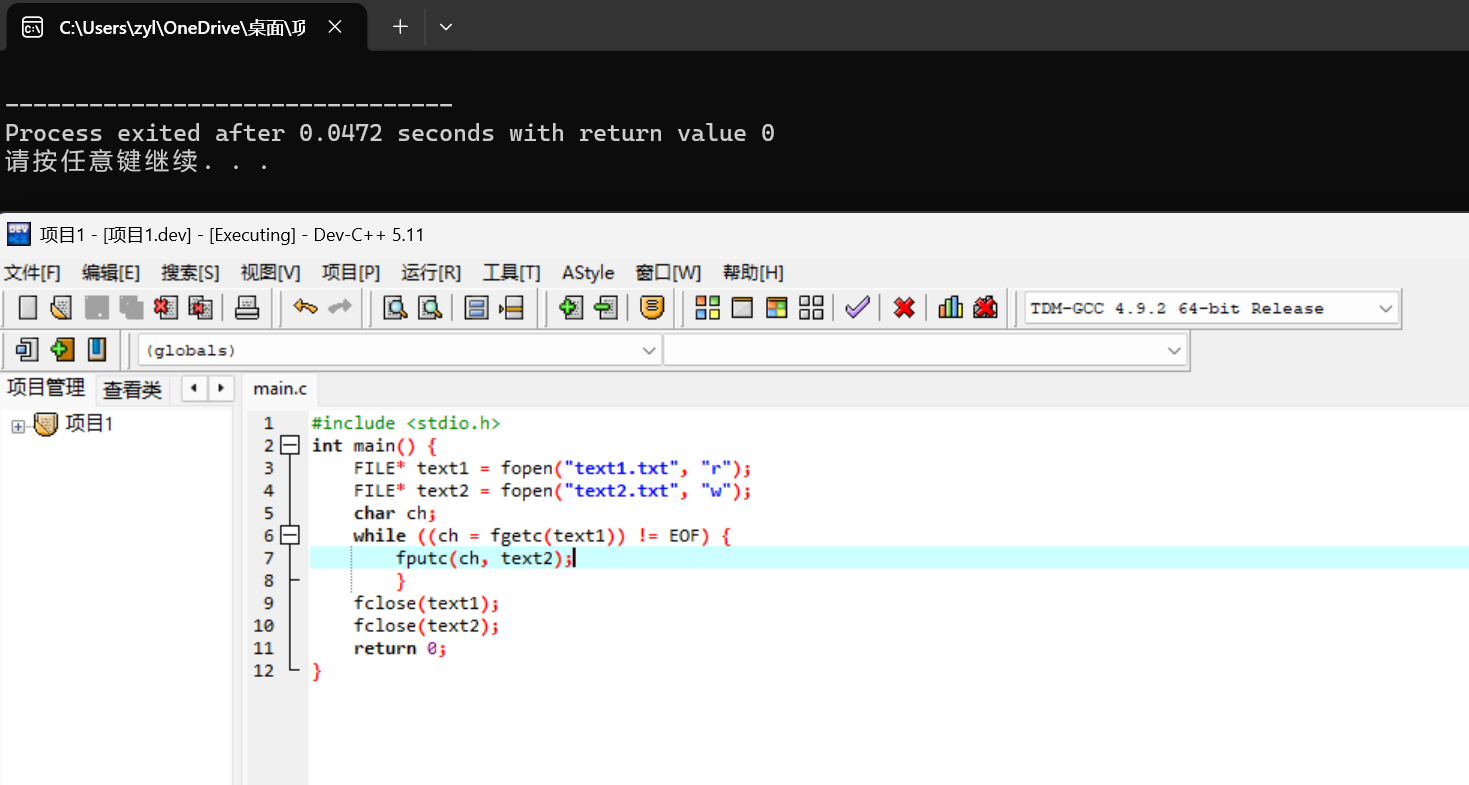Screen dimensions: 1469x785
Task: Click the Compile colored squares icon
Action: tap(708, 308)
